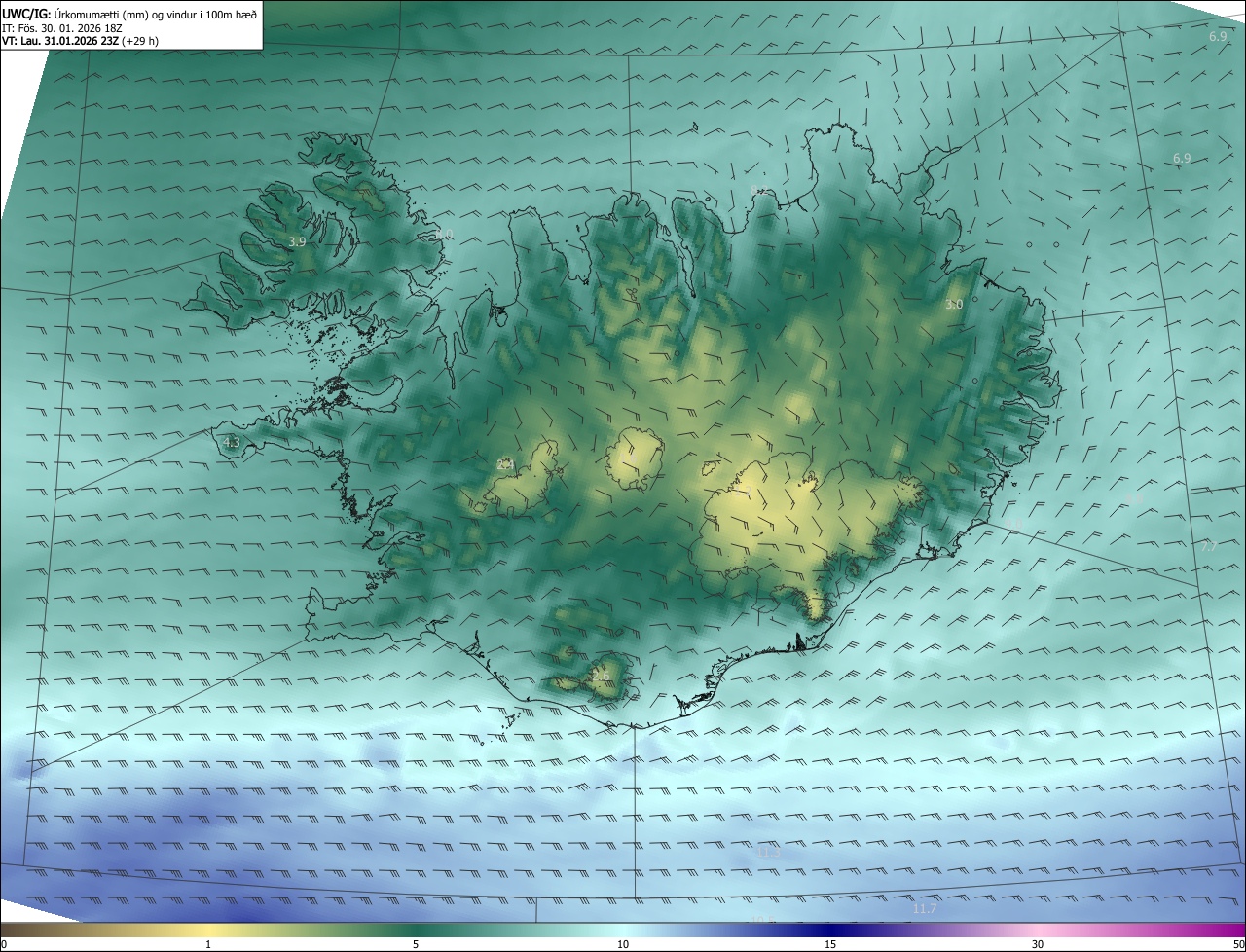Screen dimensions: 1246x952
Task: Click the '15' tick label on the color scale
Action: tap(830, 945)
